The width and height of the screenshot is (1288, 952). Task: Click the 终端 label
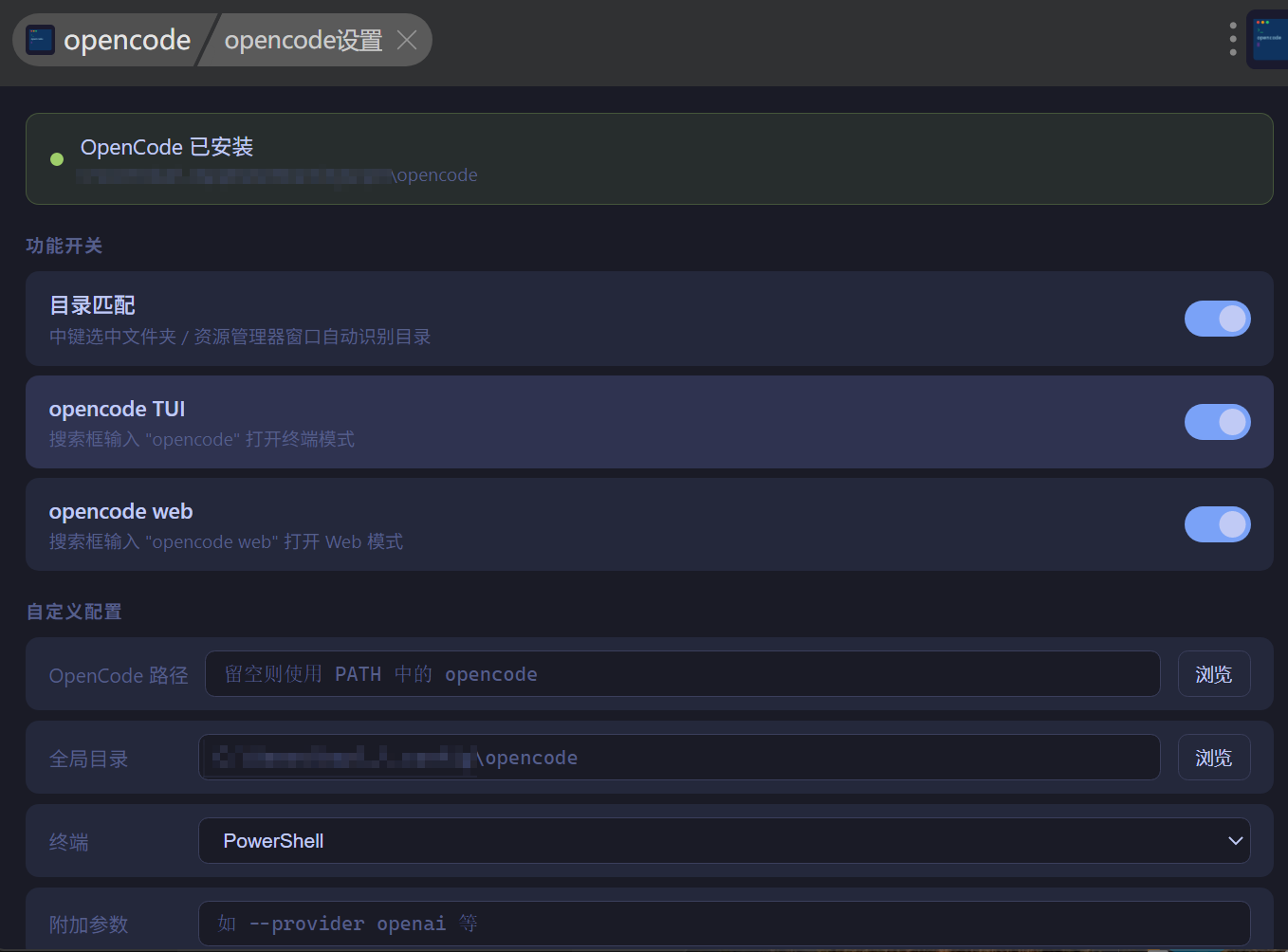pos(69,842)
